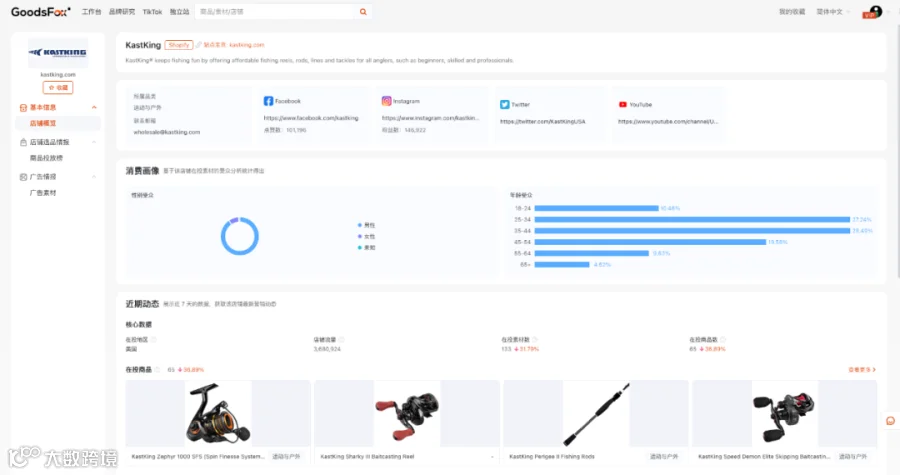Viewport: 900px width, 475px height.
Task: Click the chat support icon at right edge
Action: [890, 421]
